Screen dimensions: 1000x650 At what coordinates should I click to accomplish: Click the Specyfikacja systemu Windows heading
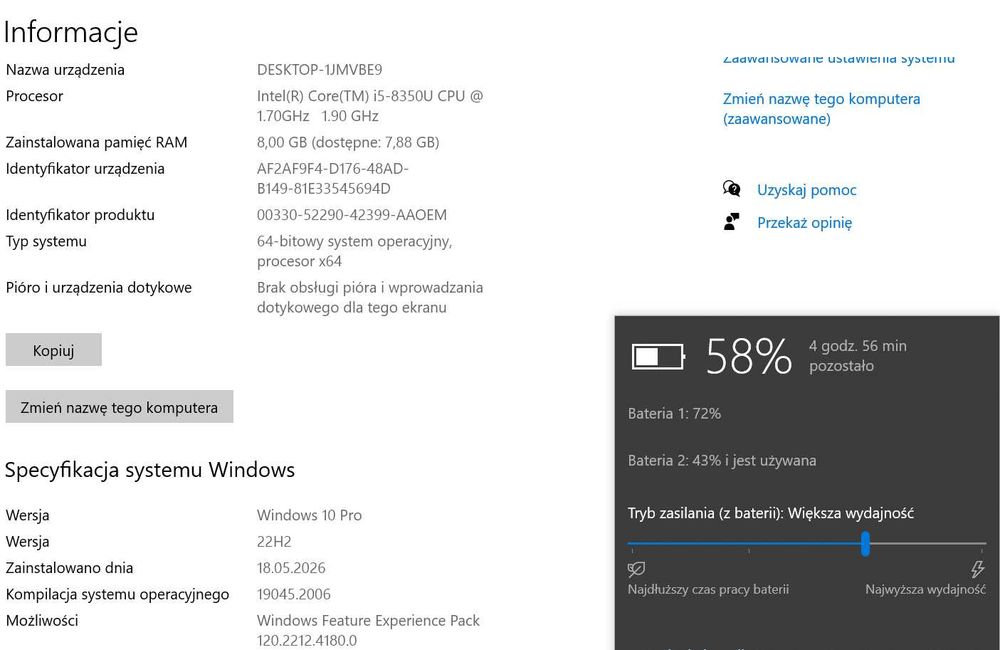150,470
